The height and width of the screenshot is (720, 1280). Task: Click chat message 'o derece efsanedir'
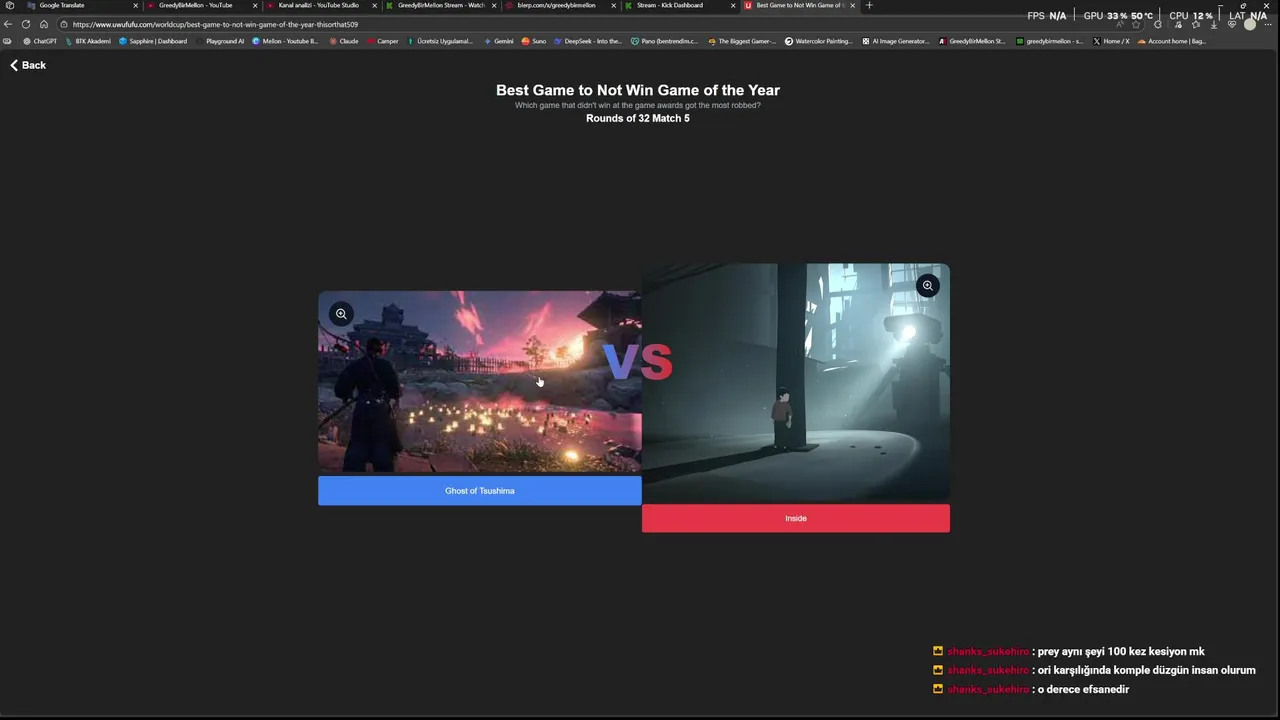pyautogui.click(x=1084, y=690)
